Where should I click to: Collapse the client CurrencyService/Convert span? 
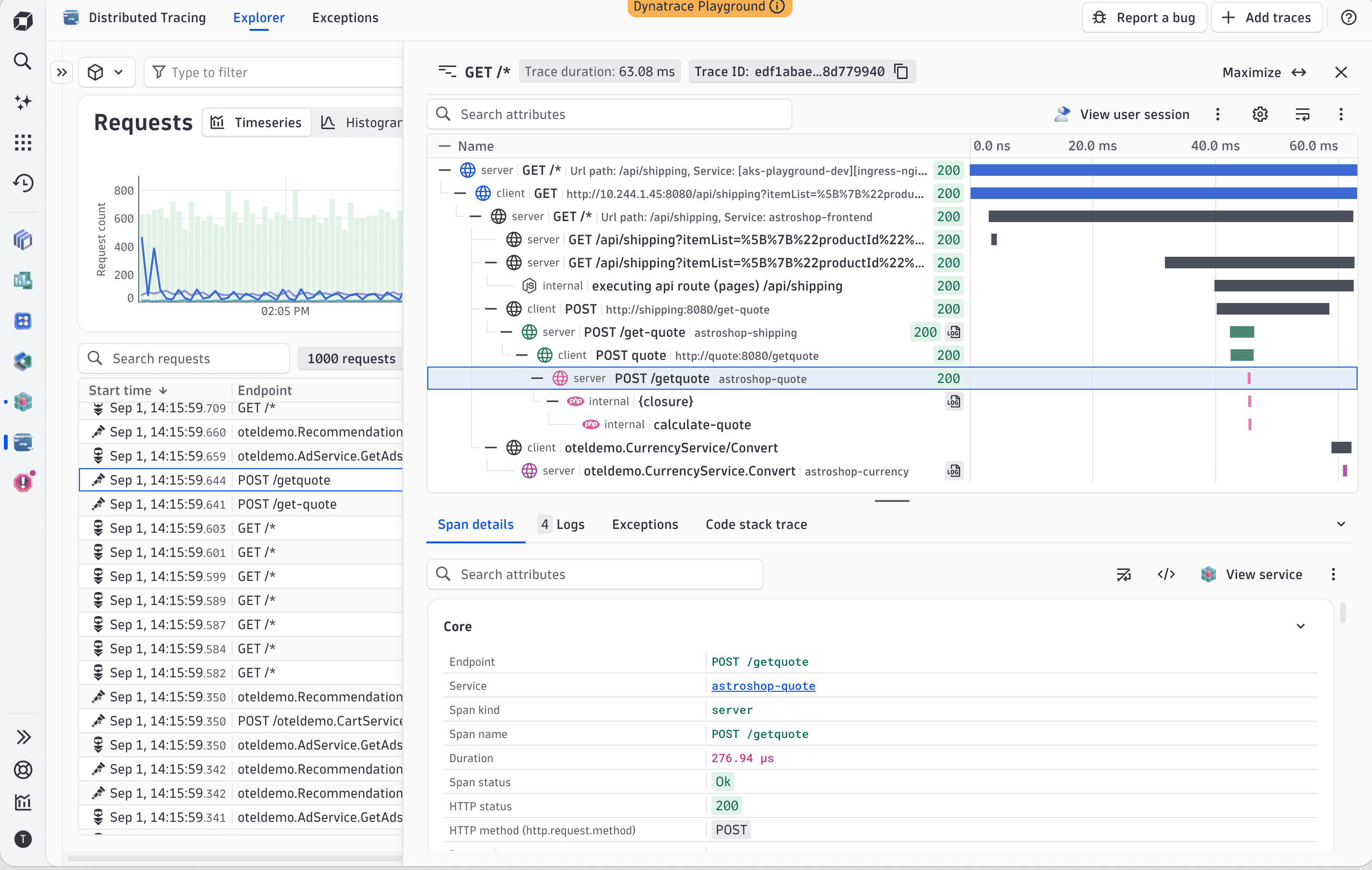tap(491, 448)
